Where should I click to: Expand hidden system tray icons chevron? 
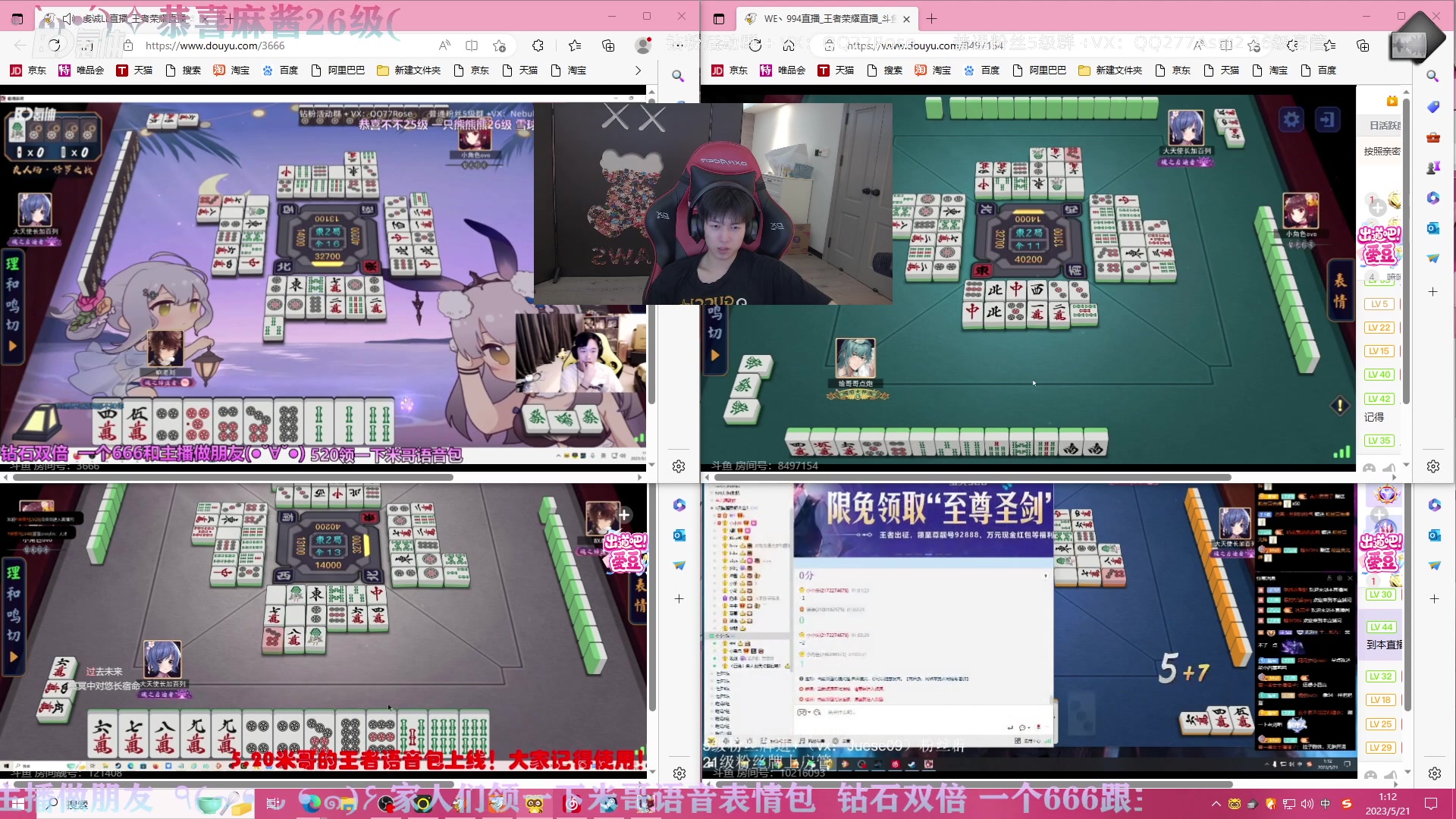(1216, 804)
